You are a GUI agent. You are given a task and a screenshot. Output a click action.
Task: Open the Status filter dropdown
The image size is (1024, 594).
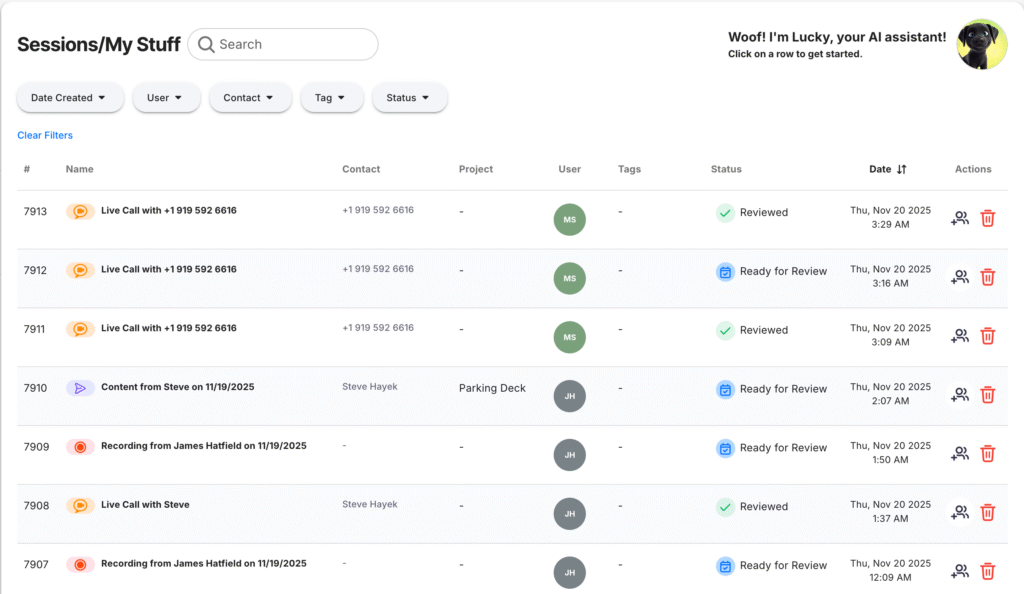(408, 98)
